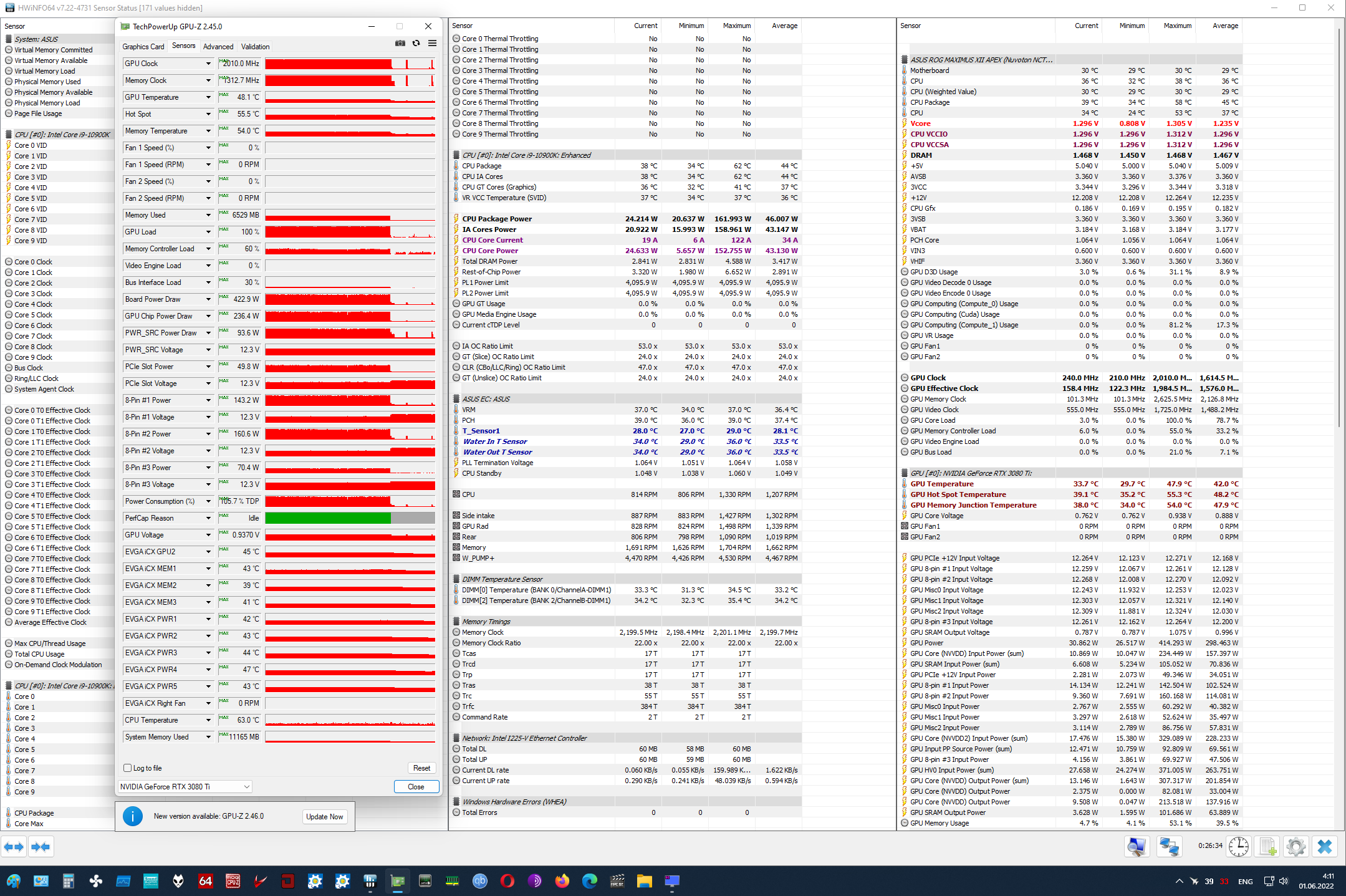1346x896 pixels.
Task: Click the Update Now button
Action: point(324,817)
